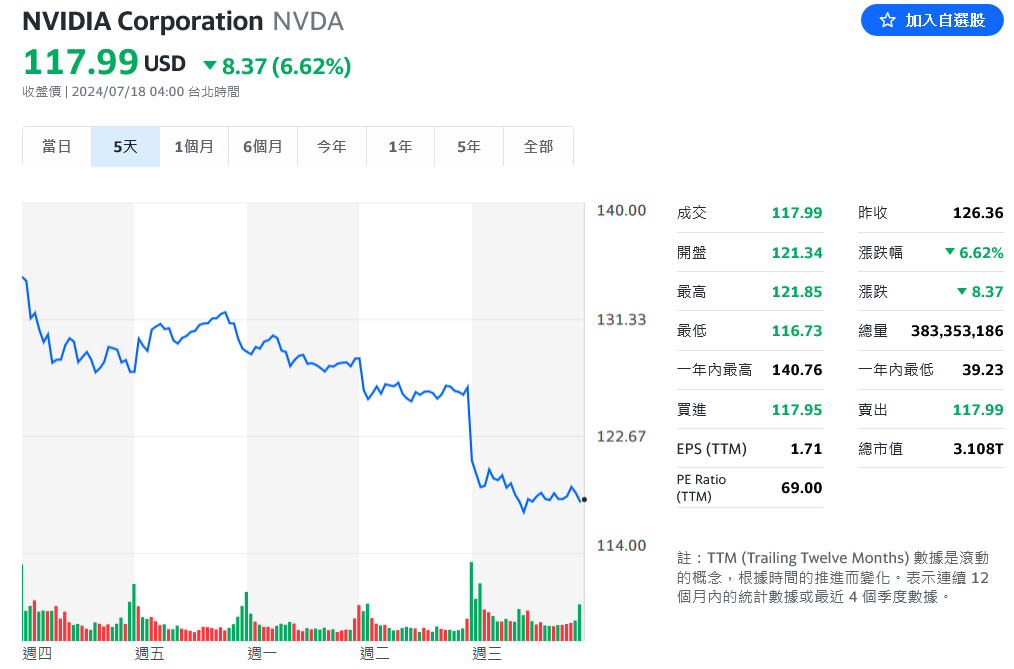Show the 1個月 price chart

pyautogui.click(x=194, y=147)
